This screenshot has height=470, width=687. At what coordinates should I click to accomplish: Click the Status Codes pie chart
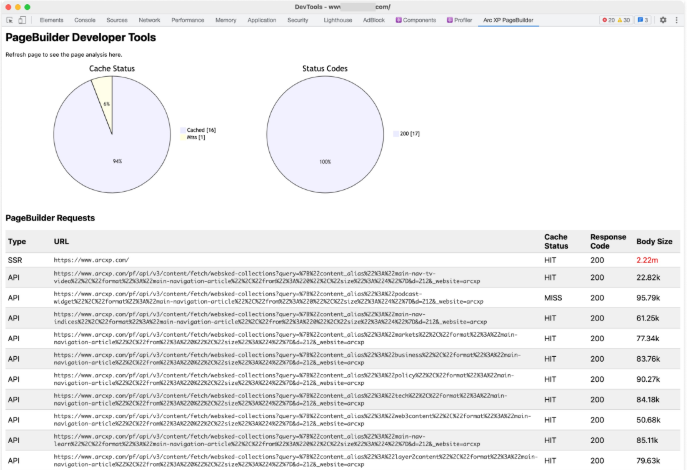coord(325,134)
